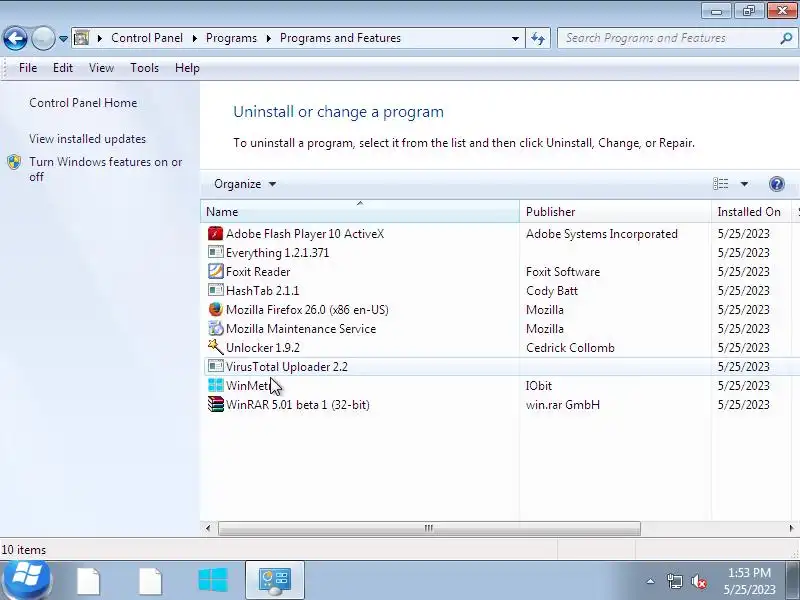Click the scrollbar right arrow
This screenshot has width=800, height=600.
point(791,528)
